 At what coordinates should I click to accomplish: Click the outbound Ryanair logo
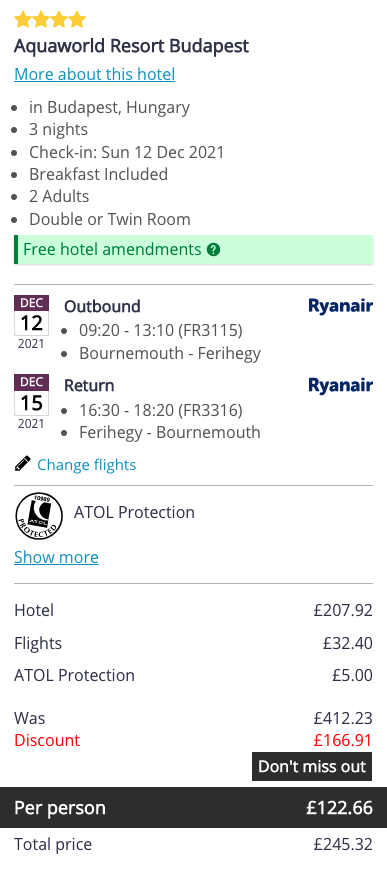(340, 306)
